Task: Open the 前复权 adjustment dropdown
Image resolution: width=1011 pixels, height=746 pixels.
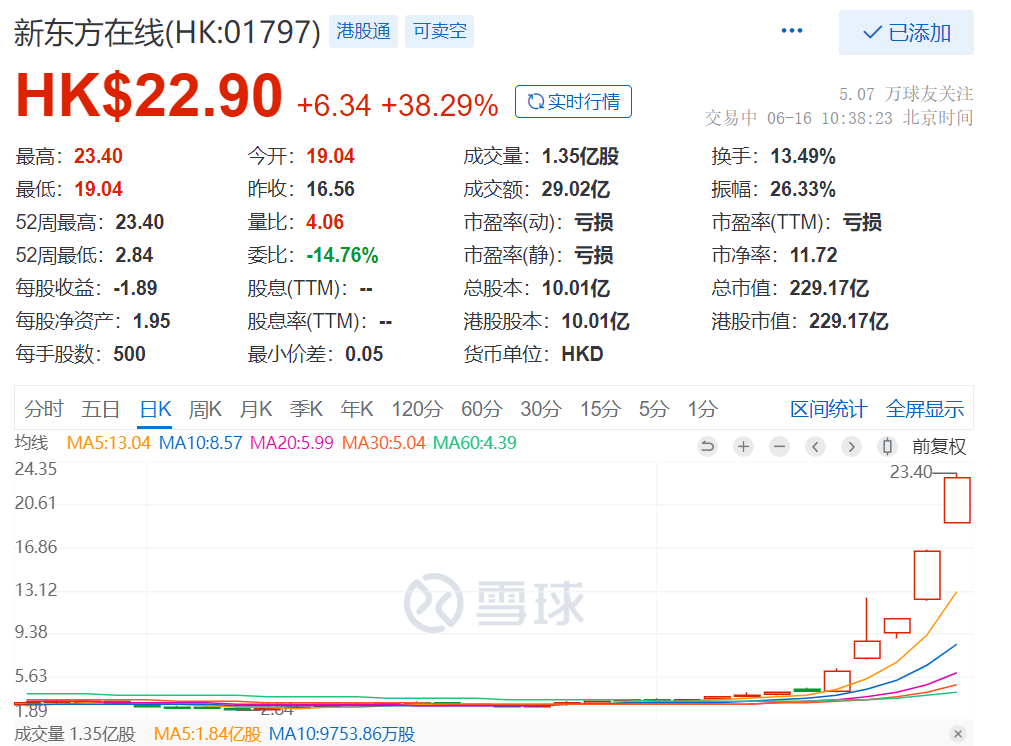Action: pyautogui.click(x=939, y=447)
